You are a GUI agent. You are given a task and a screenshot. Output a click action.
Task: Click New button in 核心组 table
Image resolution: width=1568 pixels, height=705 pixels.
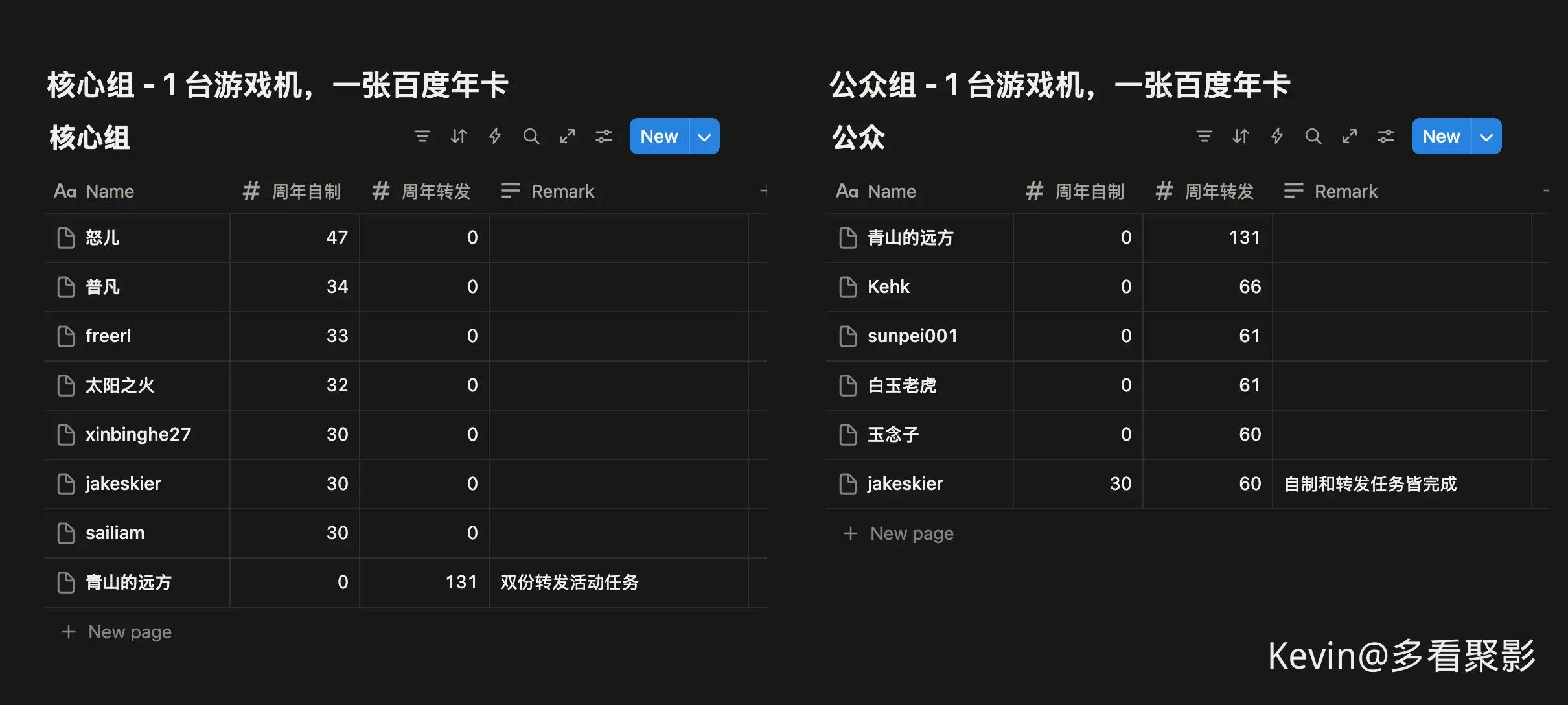(x=659, y=137)
